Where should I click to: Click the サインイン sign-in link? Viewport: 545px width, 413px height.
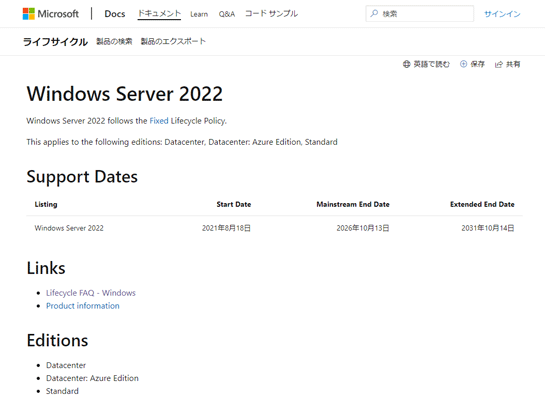click(502, 14)
